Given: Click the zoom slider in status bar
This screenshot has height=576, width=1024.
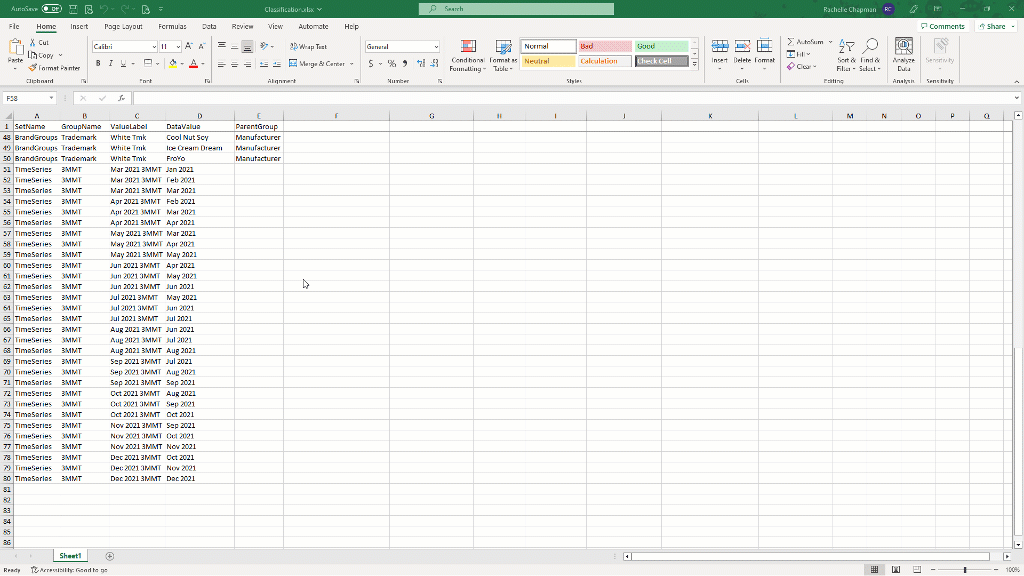Looking at the screenshot, I should [965, 570].
